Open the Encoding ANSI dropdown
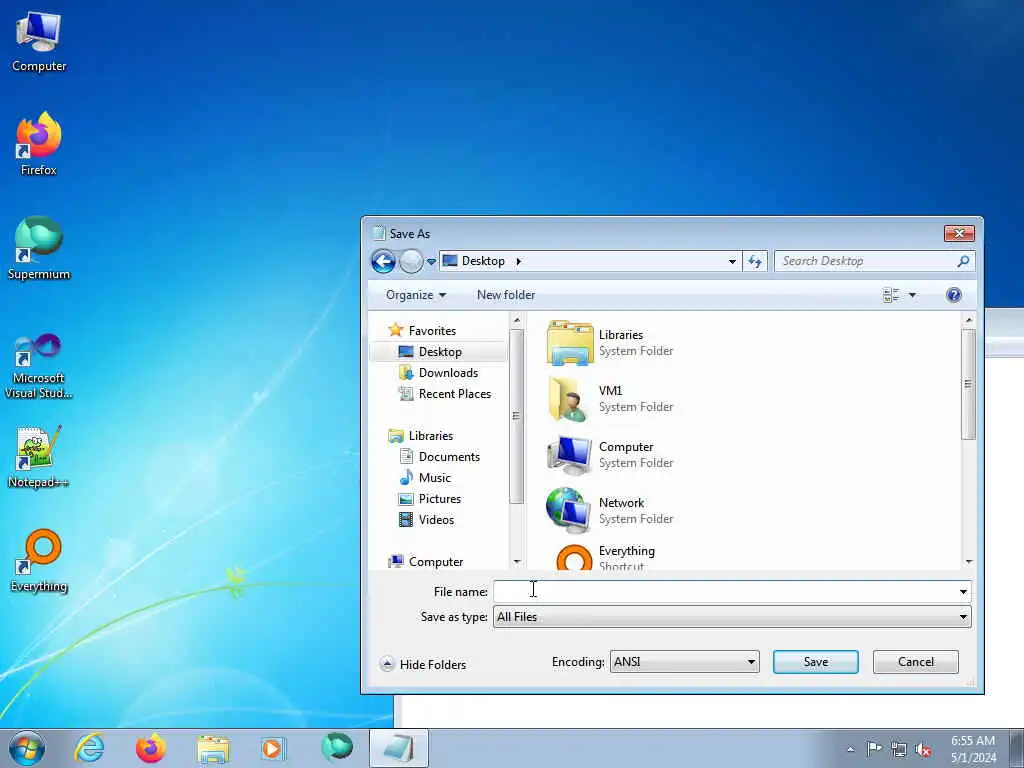 click(684, 662)
